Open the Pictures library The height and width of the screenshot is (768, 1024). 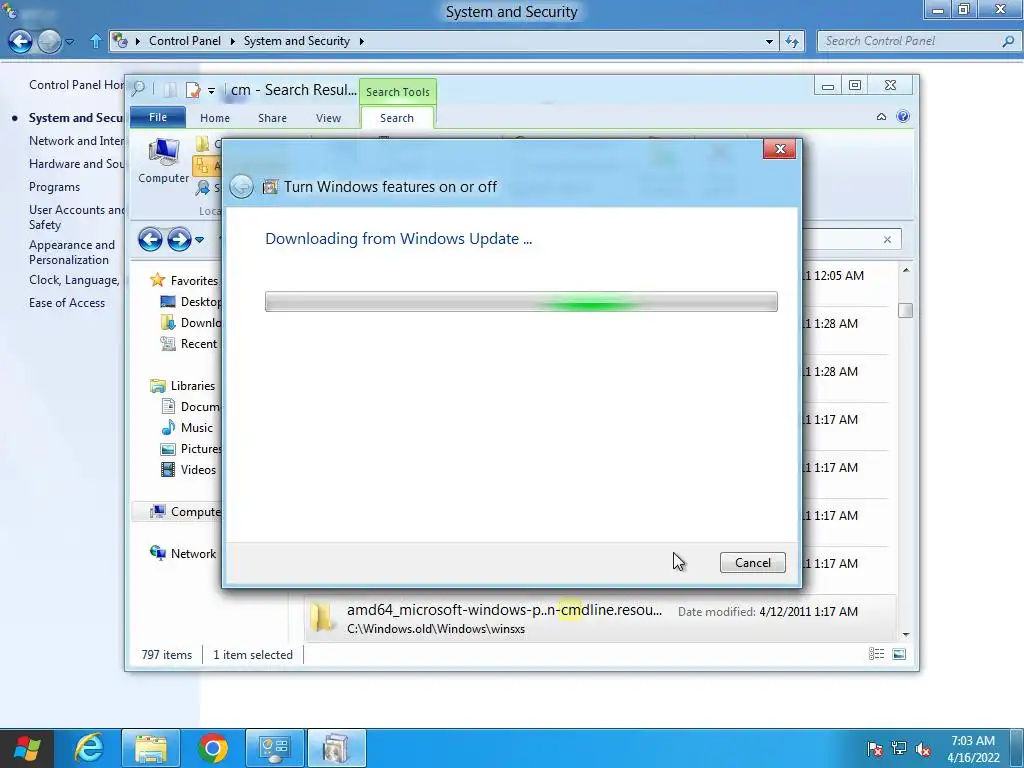click(191, 449)
